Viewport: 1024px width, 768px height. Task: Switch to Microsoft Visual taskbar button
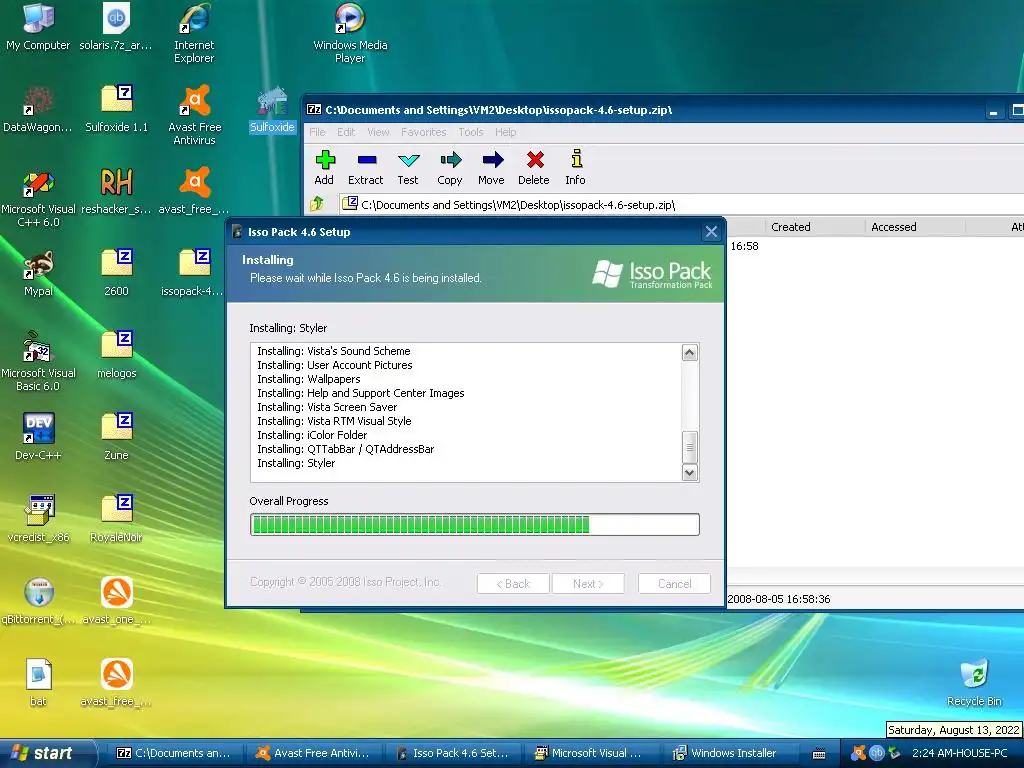pyautogui.click(x=592, y=753)
